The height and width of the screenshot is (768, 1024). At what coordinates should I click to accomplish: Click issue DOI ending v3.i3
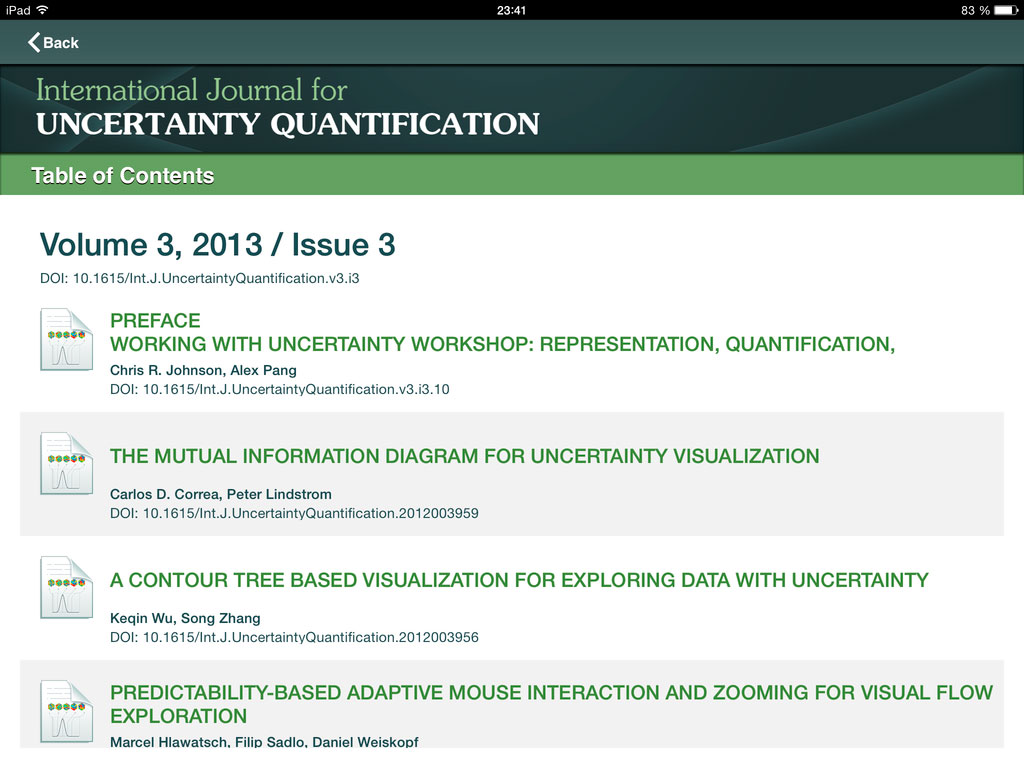(x=199, y=278)
